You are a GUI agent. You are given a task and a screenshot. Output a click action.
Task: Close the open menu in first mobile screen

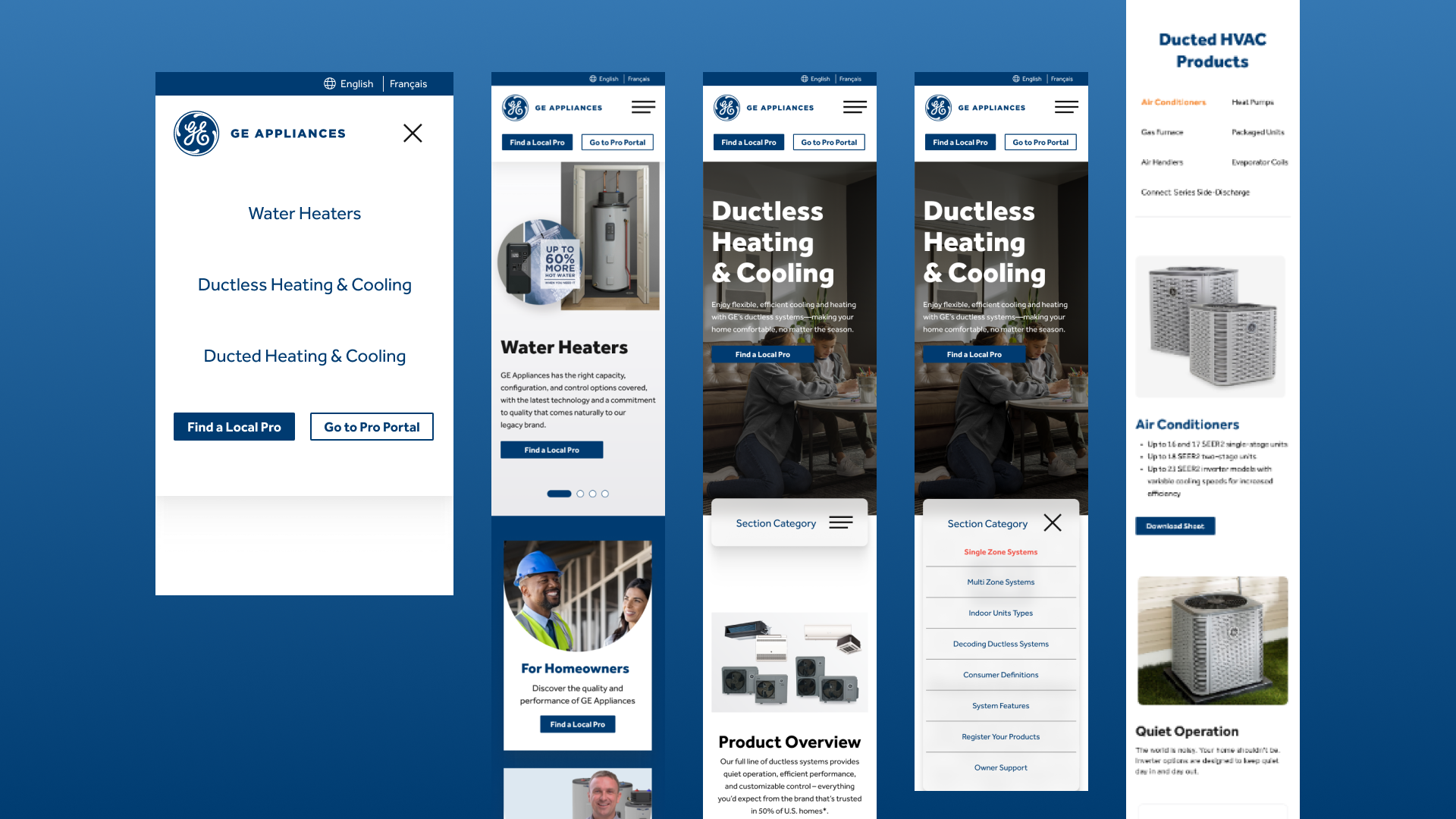coord(413,133)
